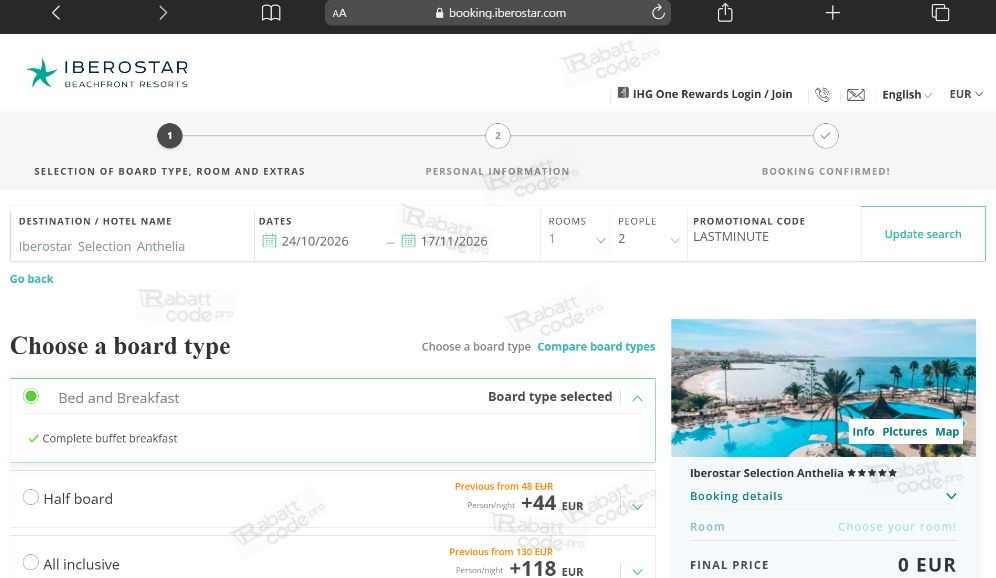996x578 pixels.
Task: Select step 1 circle in progress bar
Action: [170, 135]
